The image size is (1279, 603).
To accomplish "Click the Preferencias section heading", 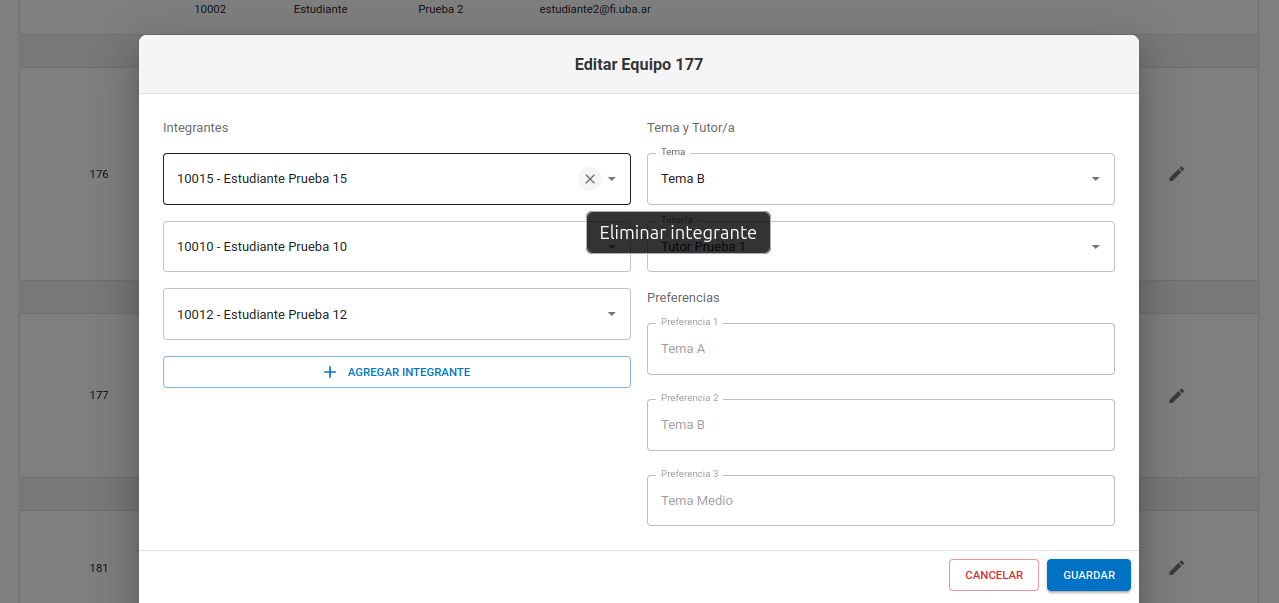I will tap(683, 298).
